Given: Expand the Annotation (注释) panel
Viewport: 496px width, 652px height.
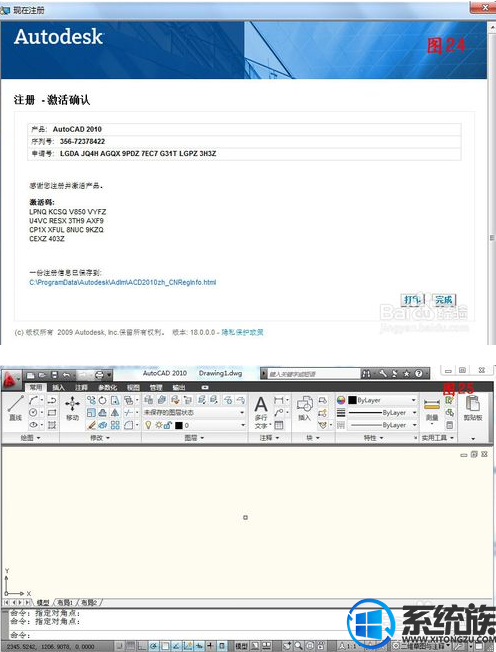Looking at the screenshot, I should pos(269,438).
